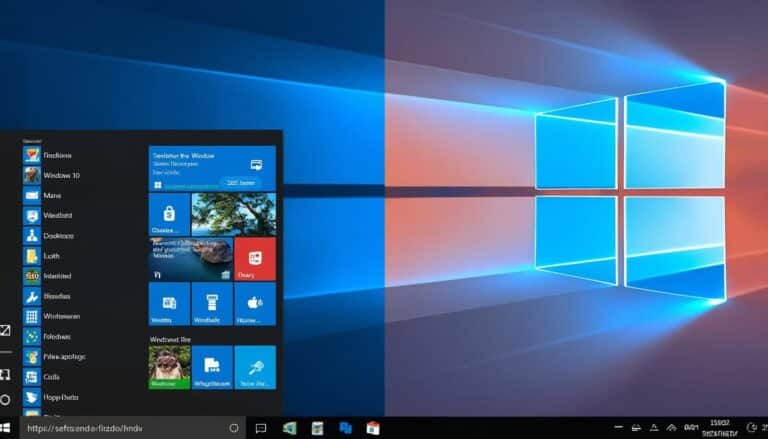This screenshot has width=768, height=439.
Task: Click the drive icon in the system tray
Action: point(636,428)
